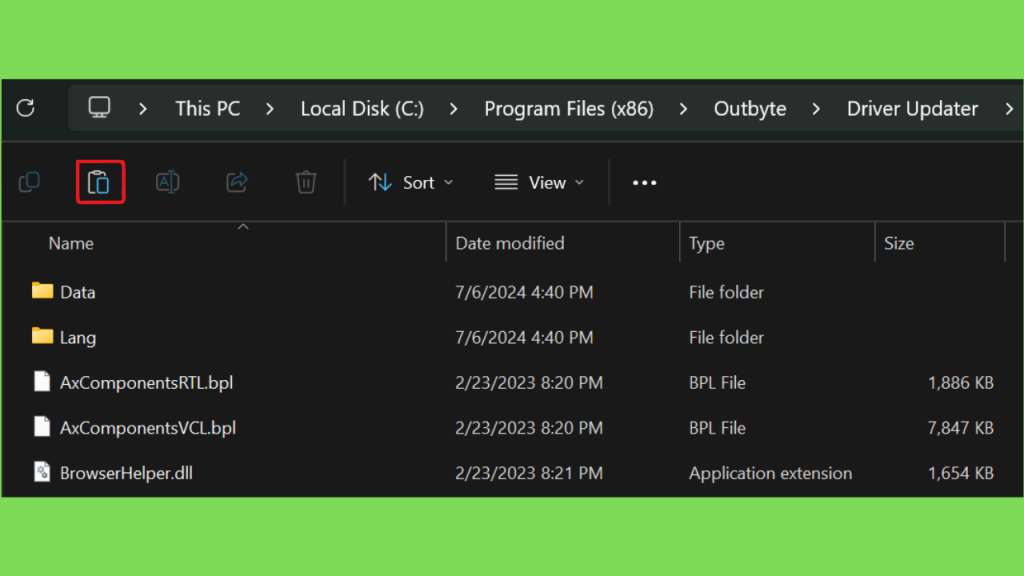Open the Sort dropdown

(411, 182)
